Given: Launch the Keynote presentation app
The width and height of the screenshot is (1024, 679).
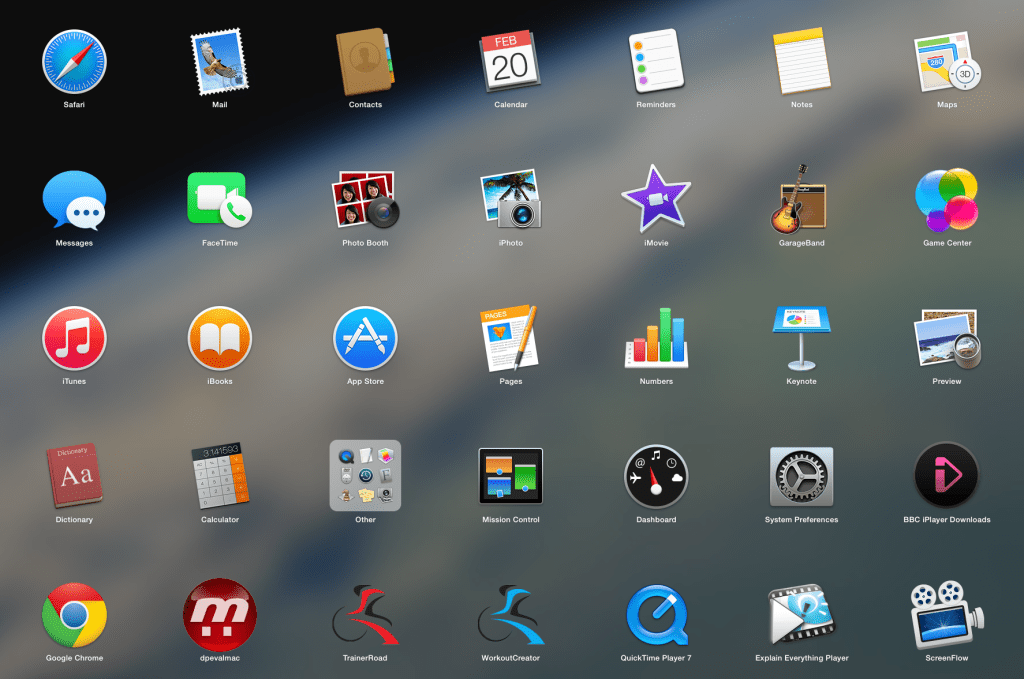Looking at the screenshot, I should tap(801, 336).
